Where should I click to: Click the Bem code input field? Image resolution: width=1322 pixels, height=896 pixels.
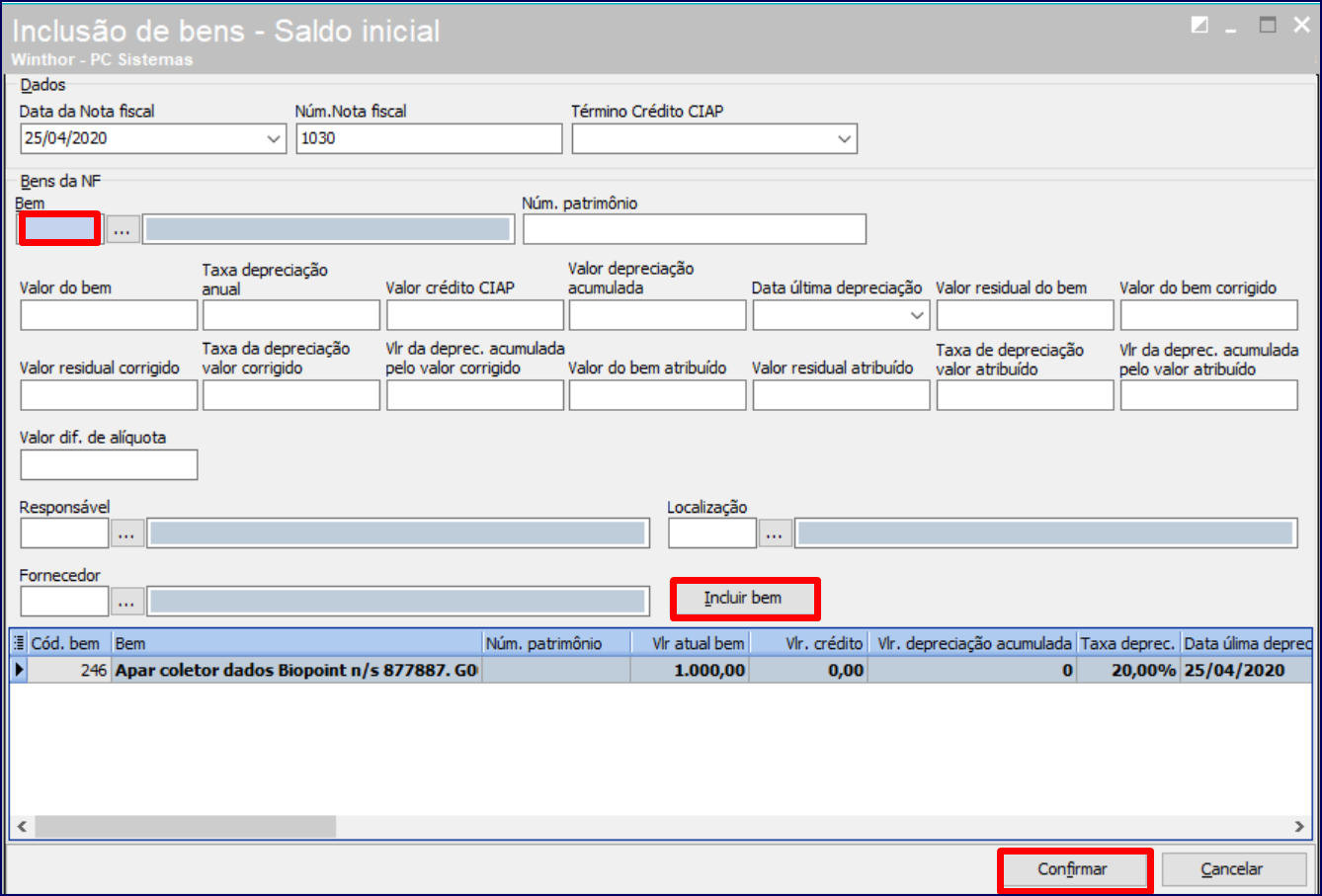61,229
